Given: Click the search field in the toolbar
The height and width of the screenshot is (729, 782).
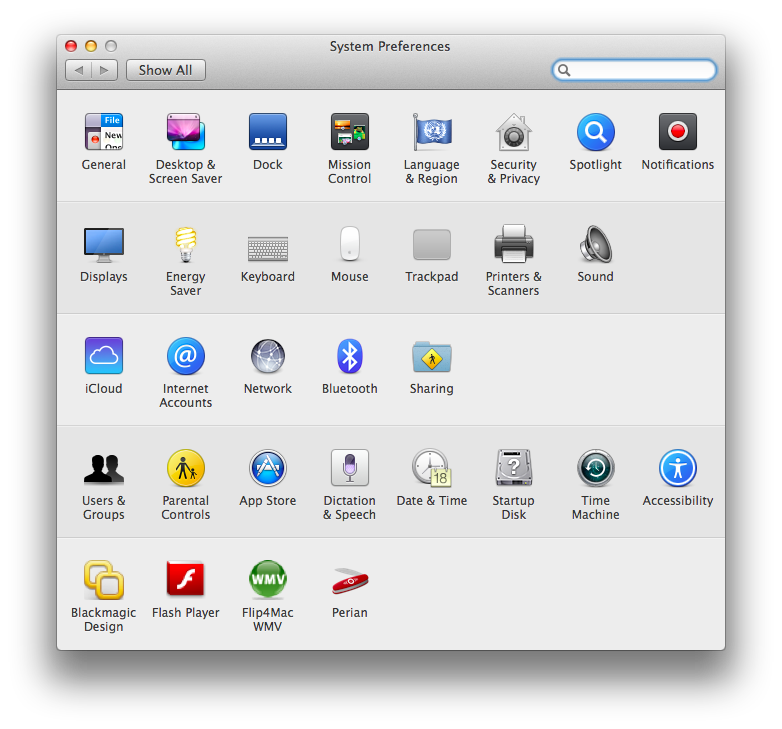Looking at the screenshot, I should tap(640, 70).
